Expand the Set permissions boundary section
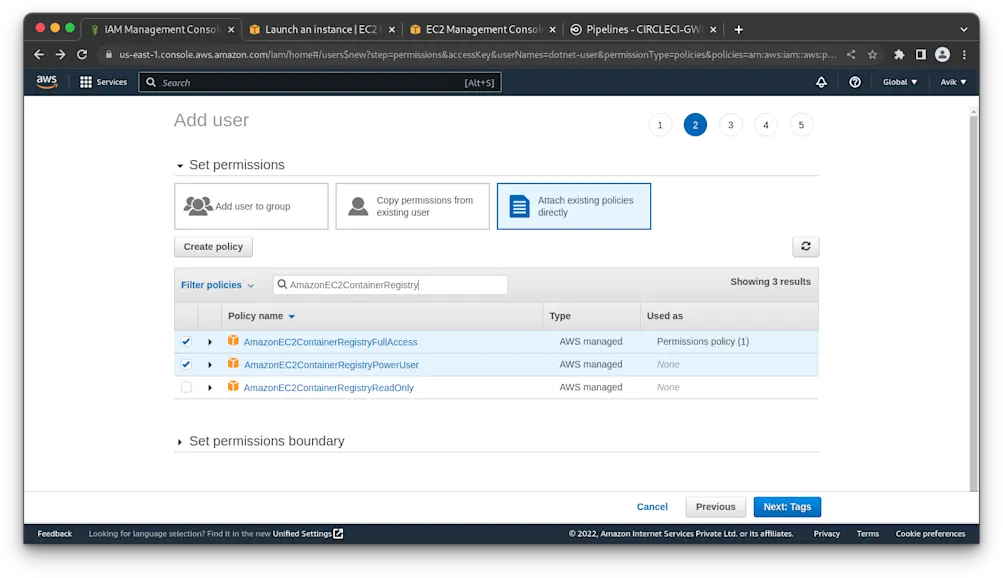This screenshot has width=1003, height=578. pyautogui.click(x=180, y=442)
